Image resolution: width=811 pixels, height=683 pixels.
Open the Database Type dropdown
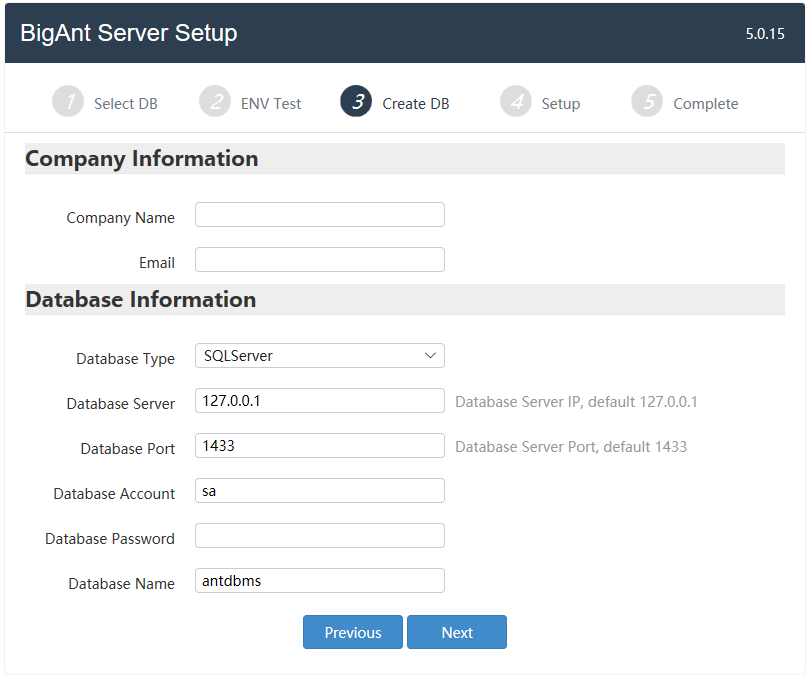tap(320, 356)
